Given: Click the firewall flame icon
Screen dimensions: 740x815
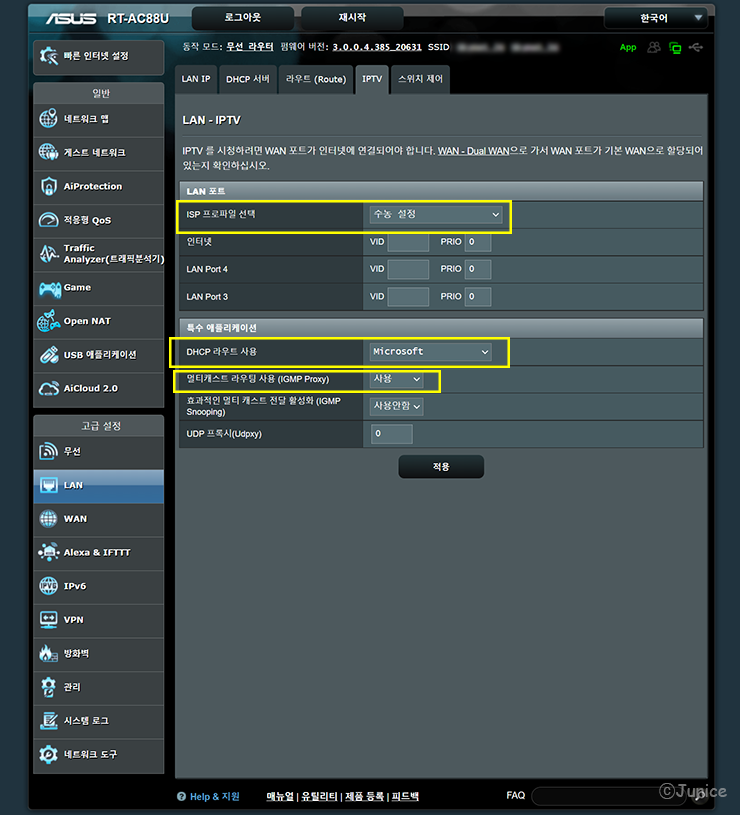Looking at the screenshot, I should (x=48, y=654).
